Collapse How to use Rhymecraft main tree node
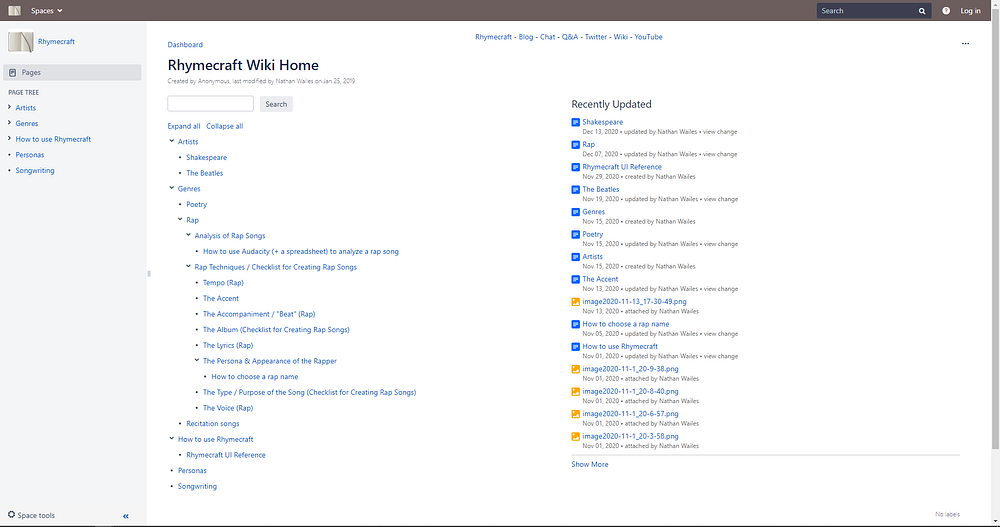This screenshot has width=1000, height=527. pos(172,439)
